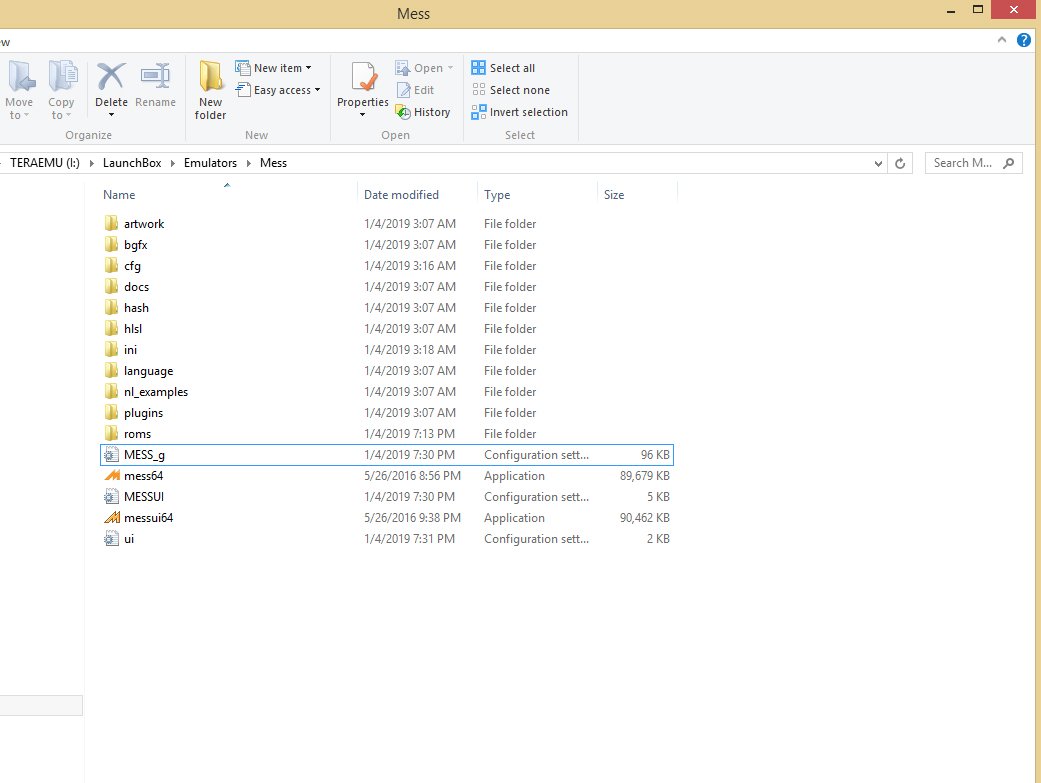The image size is (1041, 783).
Task: Refresh the Mess folder view
Action: (900, 163)
